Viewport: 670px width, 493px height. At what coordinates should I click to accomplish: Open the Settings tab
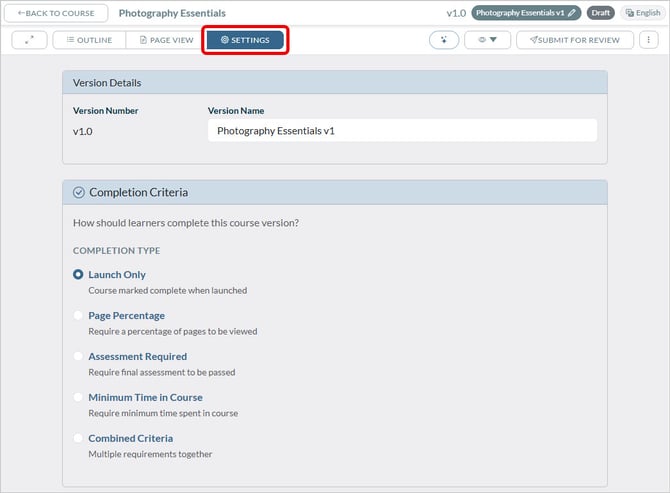point(245,40)
